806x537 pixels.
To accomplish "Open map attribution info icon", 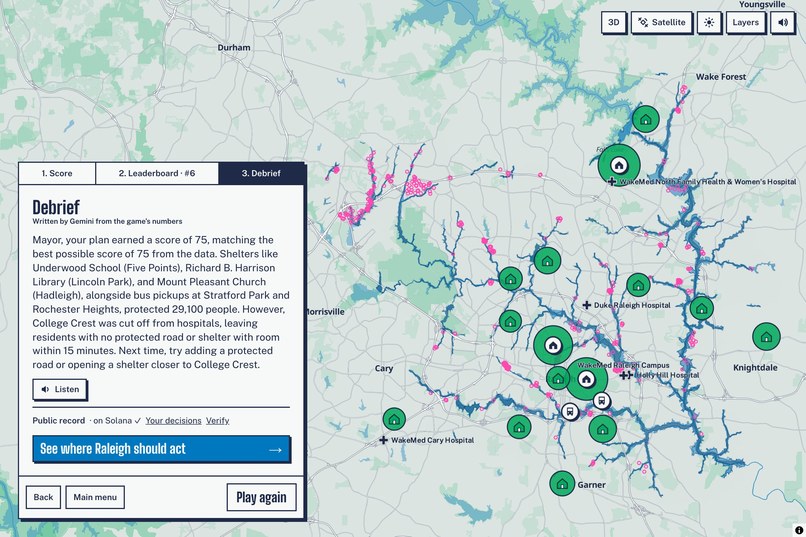I will click(798, 530).
